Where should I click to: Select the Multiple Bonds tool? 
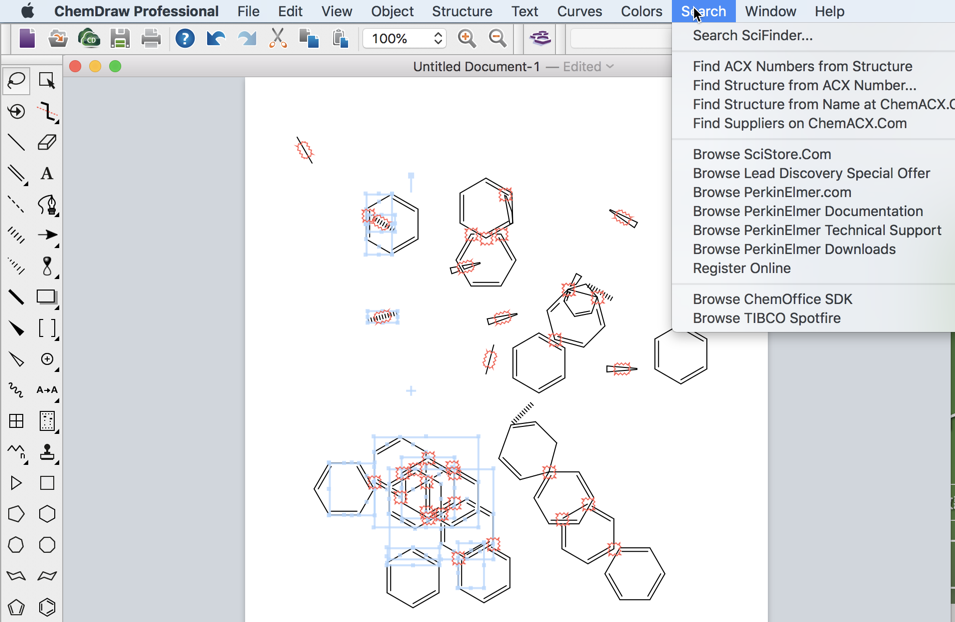pyautogui.click(x=14, y=173)
